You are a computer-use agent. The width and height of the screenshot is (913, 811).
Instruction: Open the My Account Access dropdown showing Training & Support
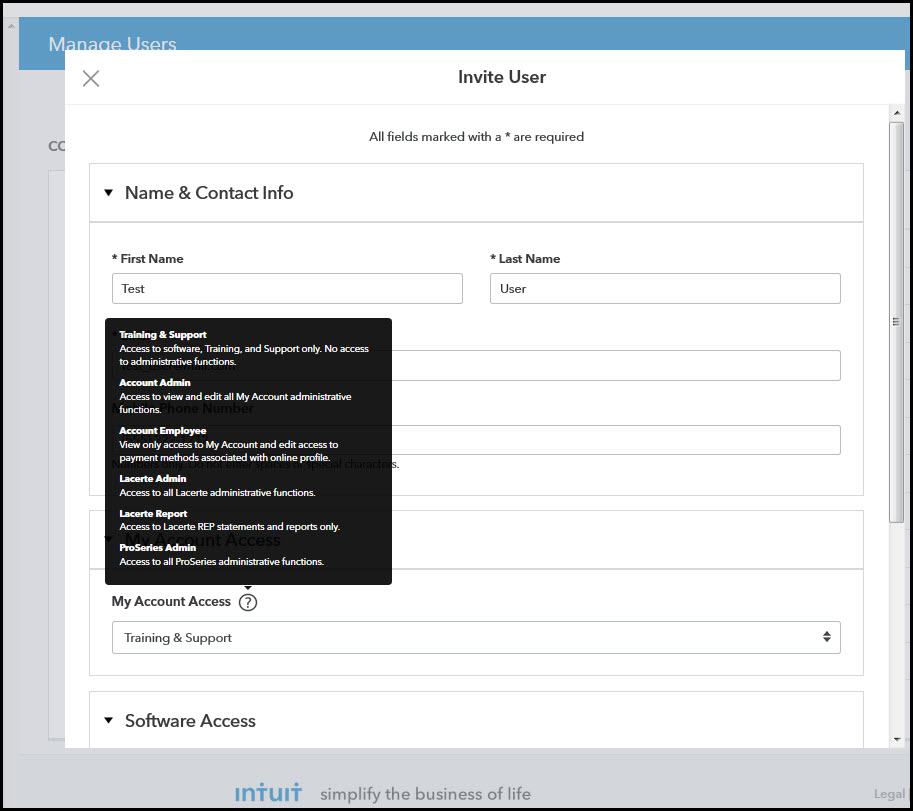point(476,638)
